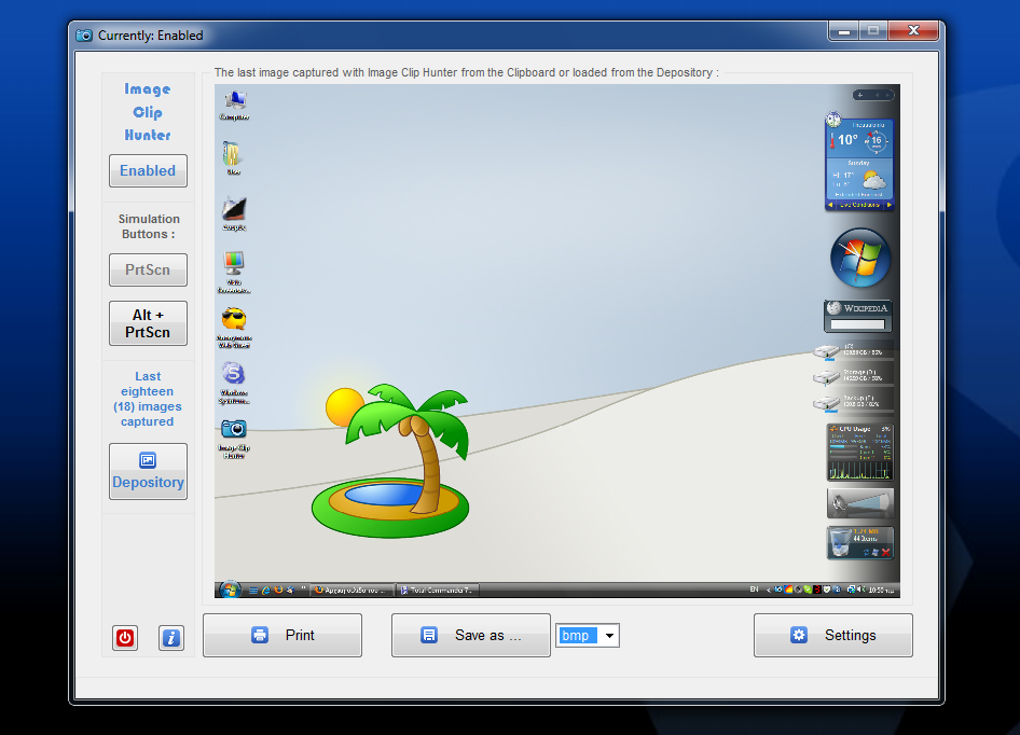
Task: Click the camera icon in title bar
Action: [x=85, y=35]
